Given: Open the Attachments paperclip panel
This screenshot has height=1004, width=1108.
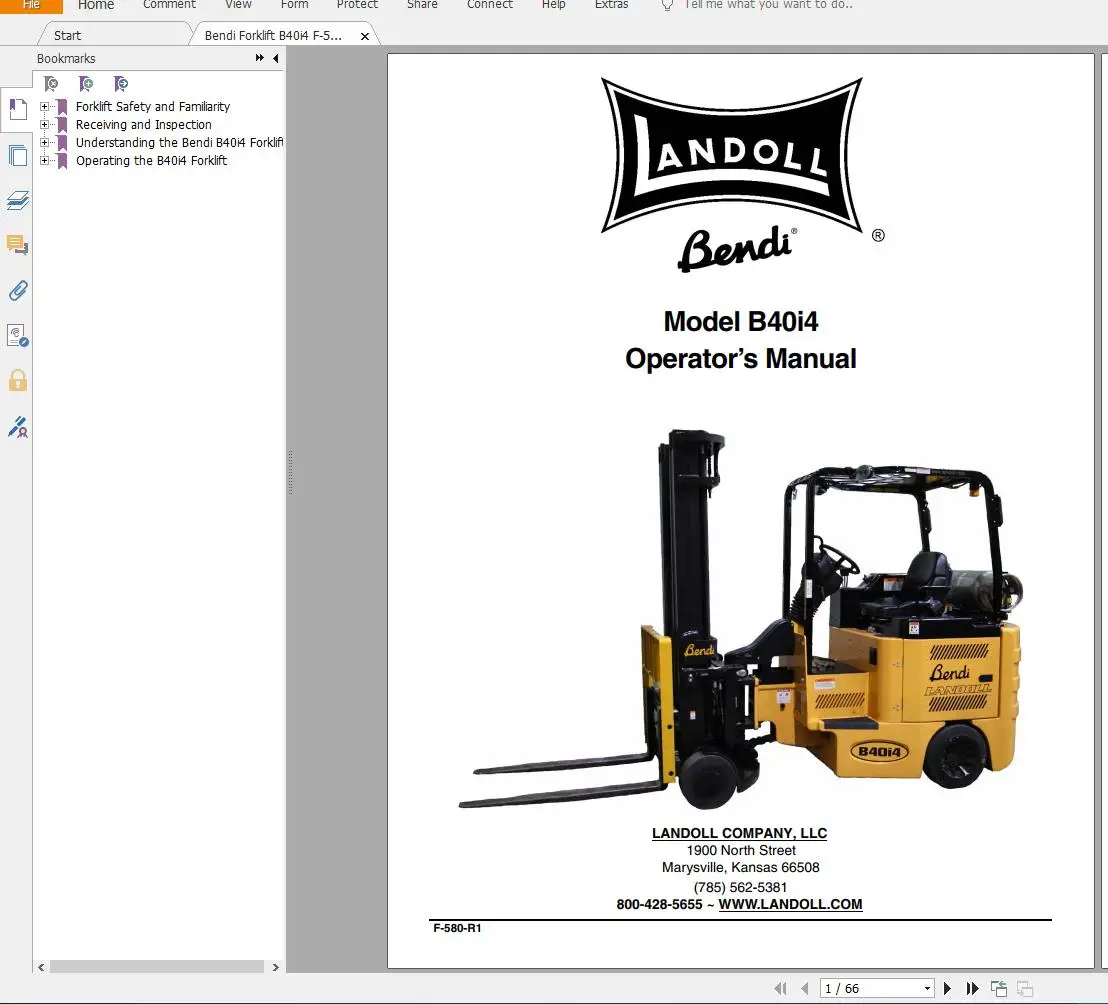Looking at the screenshot, I should (17, 291).
